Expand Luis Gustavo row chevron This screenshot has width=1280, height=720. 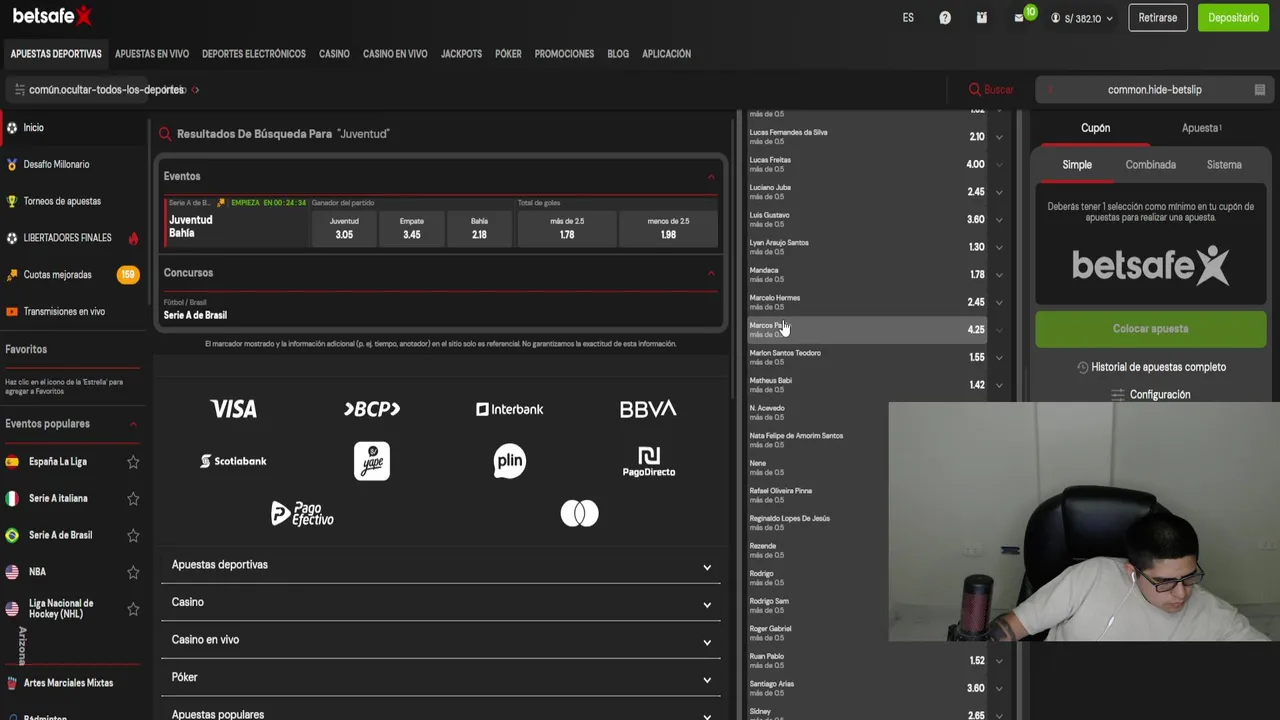click(998, 220)
